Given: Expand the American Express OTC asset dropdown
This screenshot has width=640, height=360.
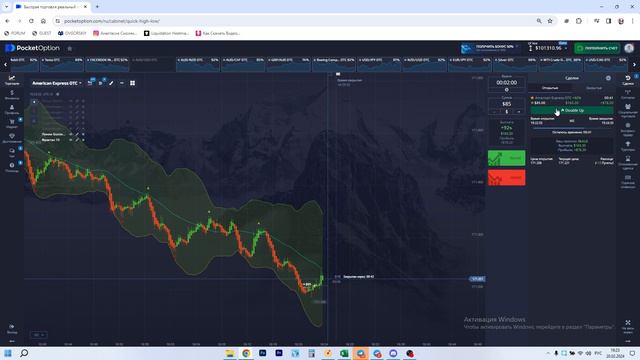Looking at the screenshot, I should 57,83.
